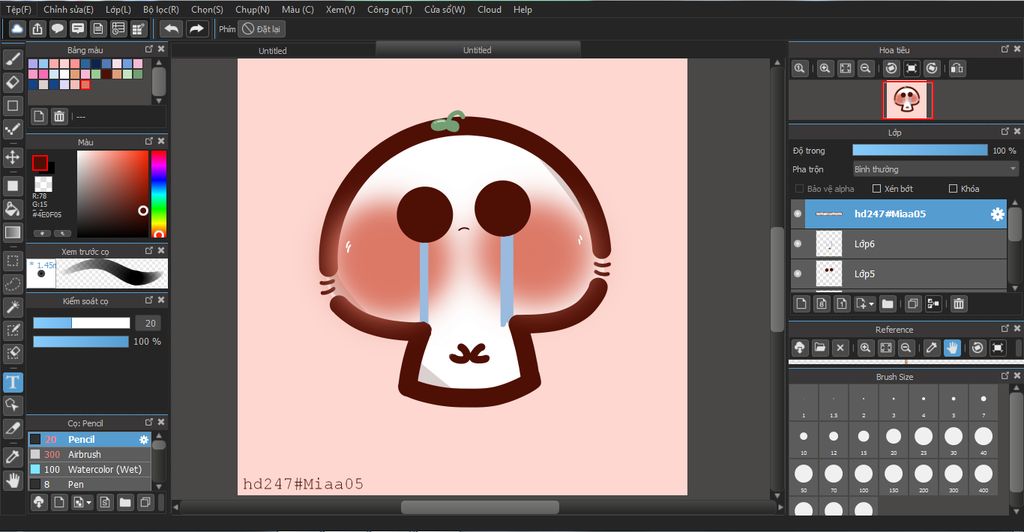Toggle the Reference panel hand tool
This screenshot has width=1024, height=532.
(x=952, y=348)
